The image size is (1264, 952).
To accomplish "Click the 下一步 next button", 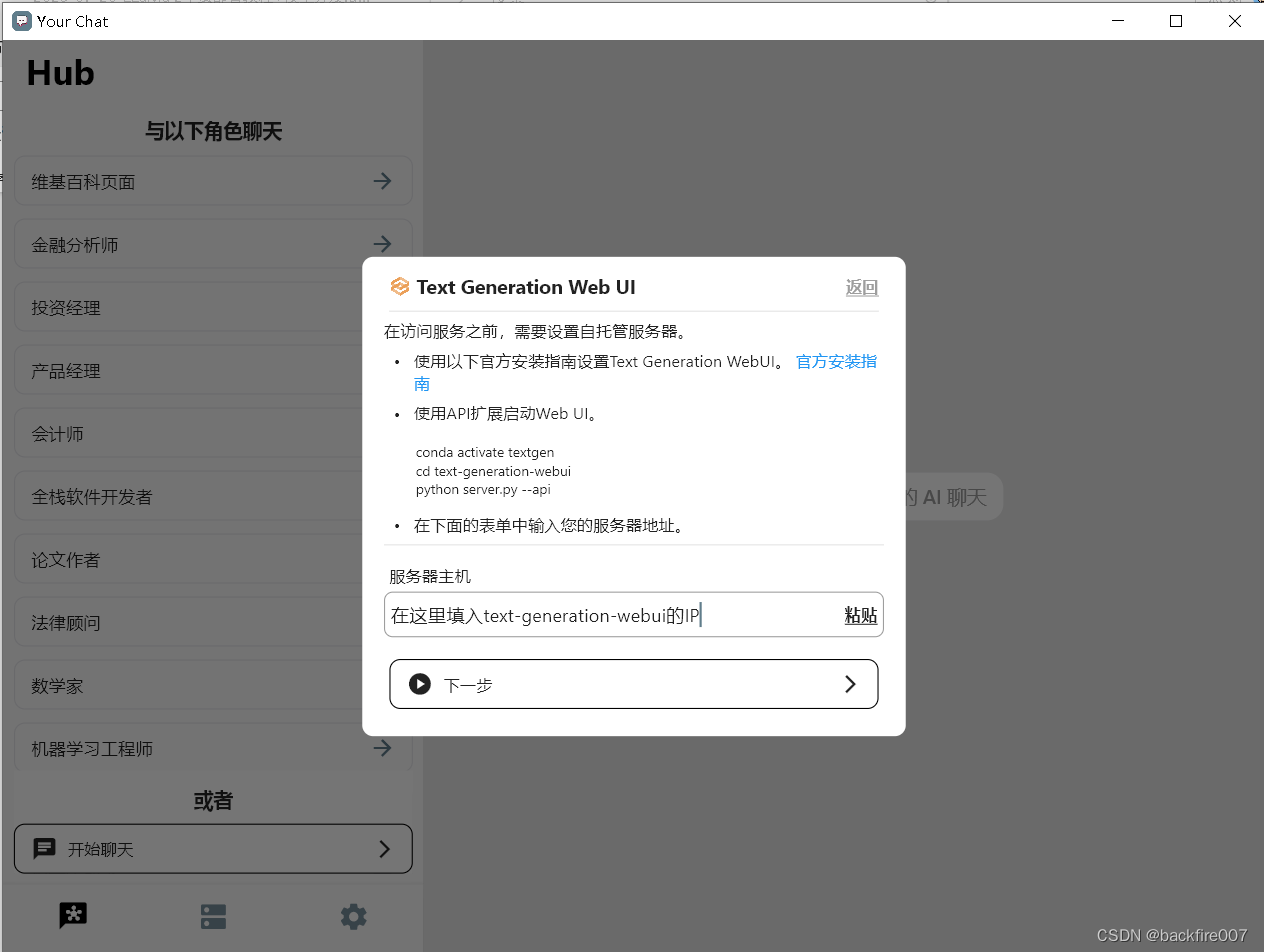I will click(634, 684).
